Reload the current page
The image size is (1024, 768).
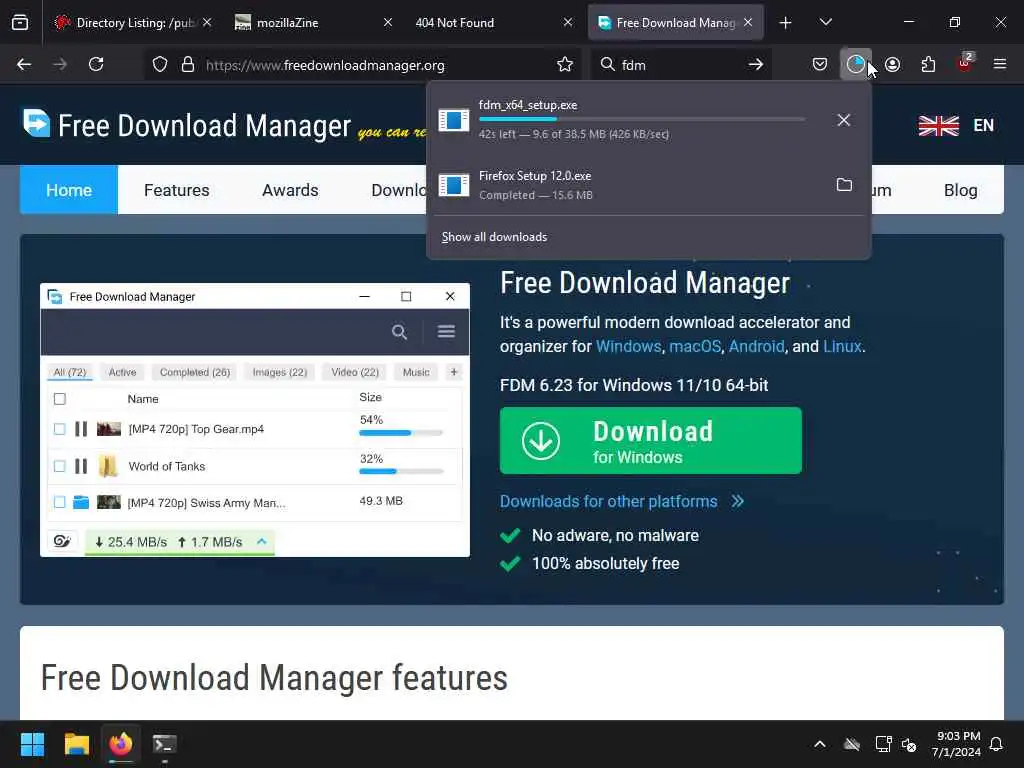coord(96,65)
